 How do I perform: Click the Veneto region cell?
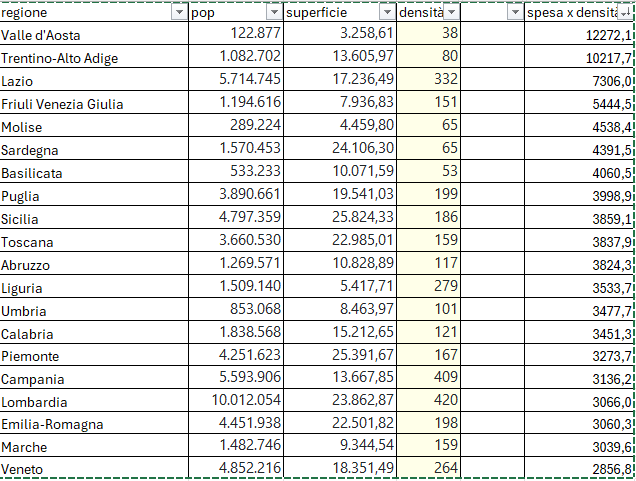click(94, 469)
